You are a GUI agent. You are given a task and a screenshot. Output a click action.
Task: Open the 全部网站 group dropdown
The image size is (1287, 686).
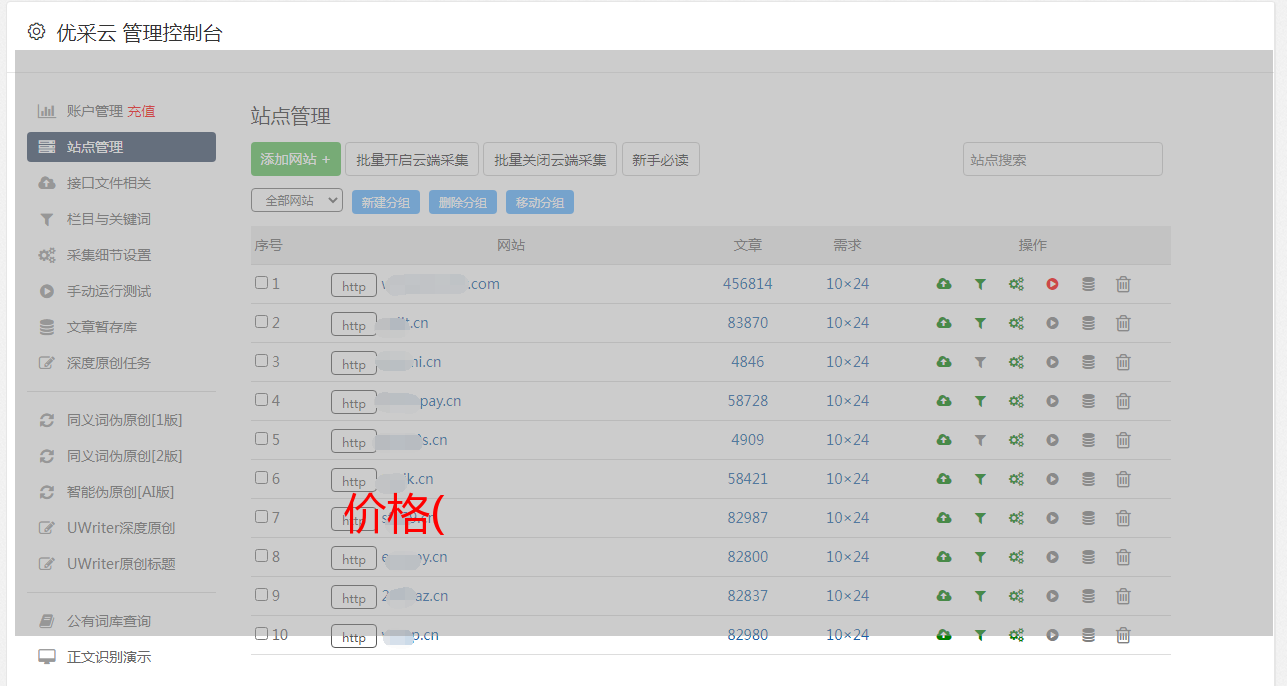click(297, 201)
